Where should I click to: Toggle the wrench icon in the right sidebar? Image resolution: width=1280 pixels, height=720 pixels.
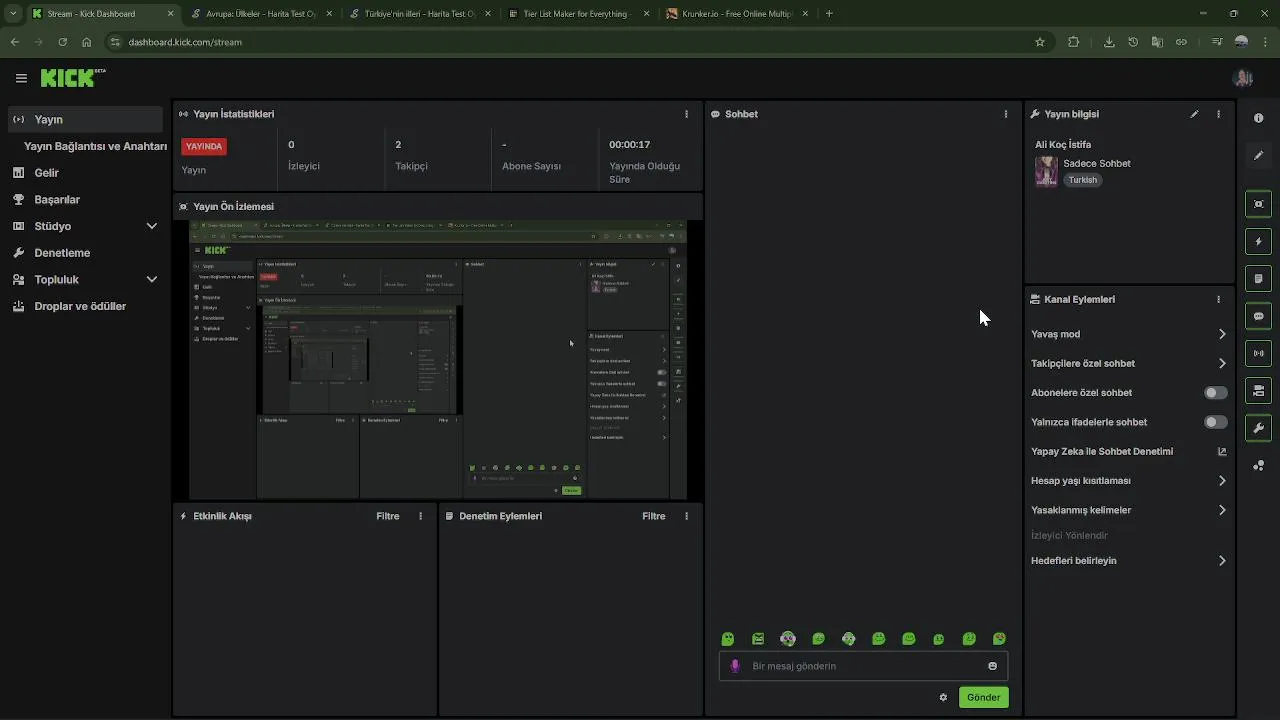pyautogui.click(x=1258, y=428)
